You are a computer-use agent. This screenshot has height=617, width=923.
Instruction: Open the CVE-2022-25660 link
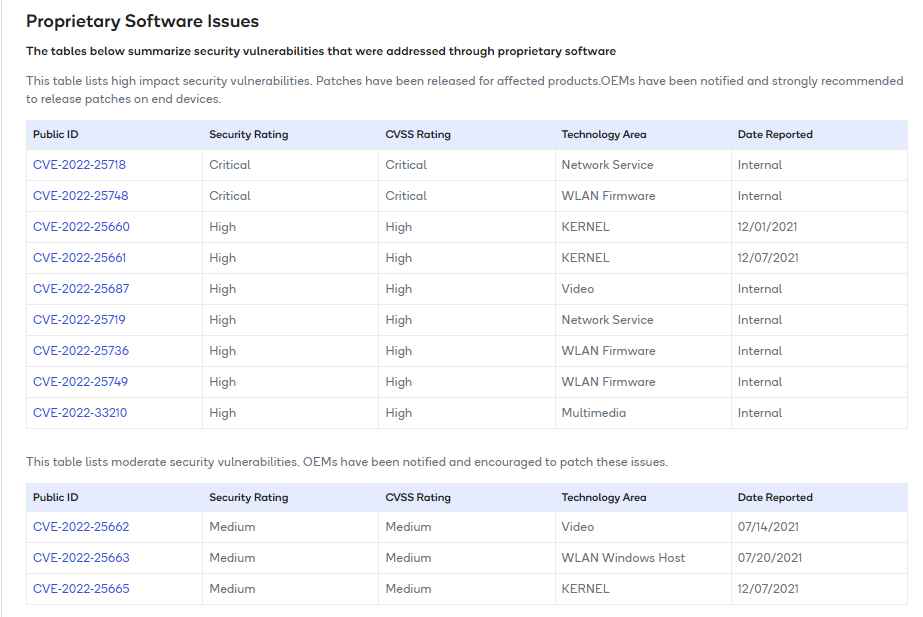pyautogui.click(x=81, y=227)
